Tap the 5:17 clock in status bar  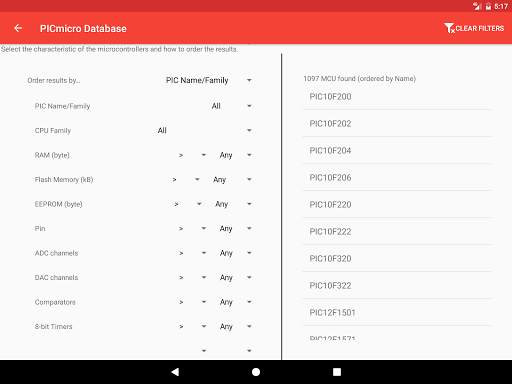(501, 6)
